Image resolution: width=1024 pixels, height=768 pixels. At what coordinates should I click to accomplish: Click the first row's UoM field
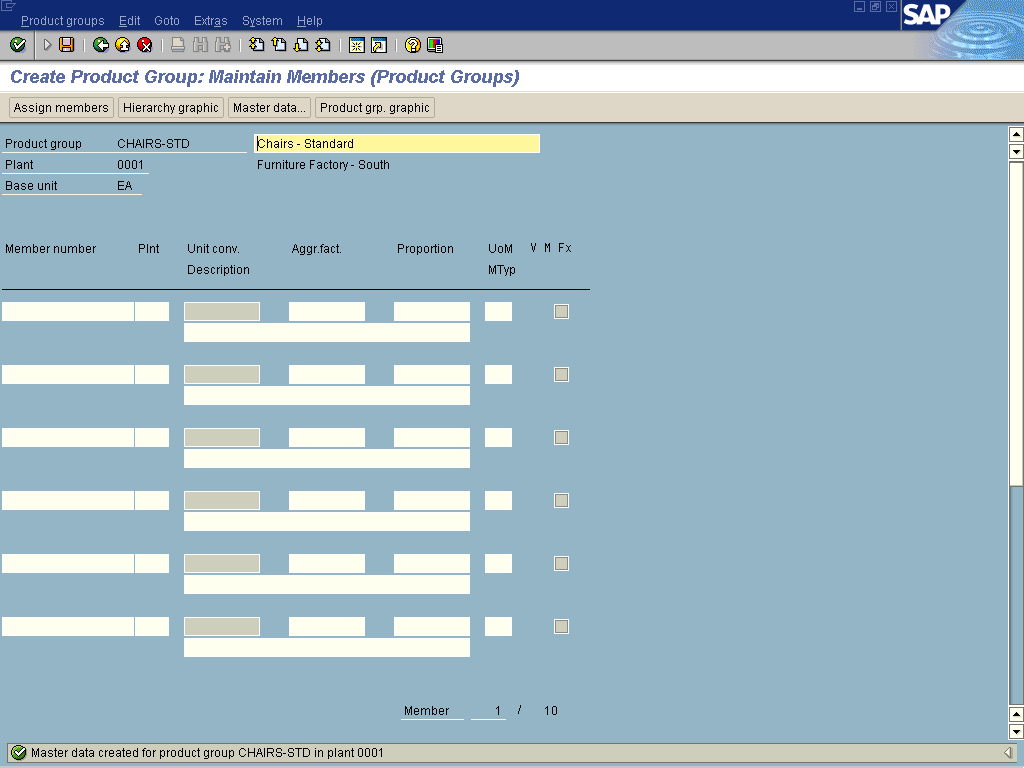click(x=498, y=312)
